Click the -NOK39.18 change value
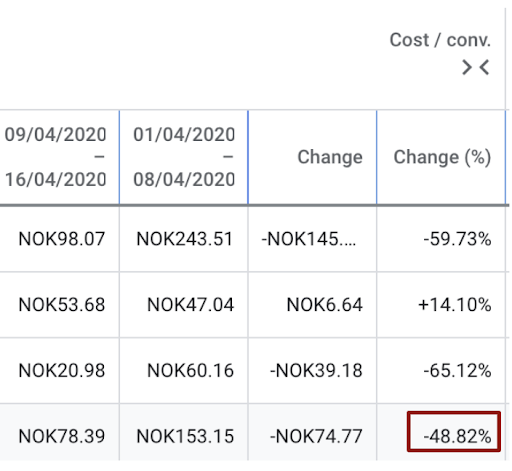The height and width of the screenshot is (471, 512). tap(316, 370)
